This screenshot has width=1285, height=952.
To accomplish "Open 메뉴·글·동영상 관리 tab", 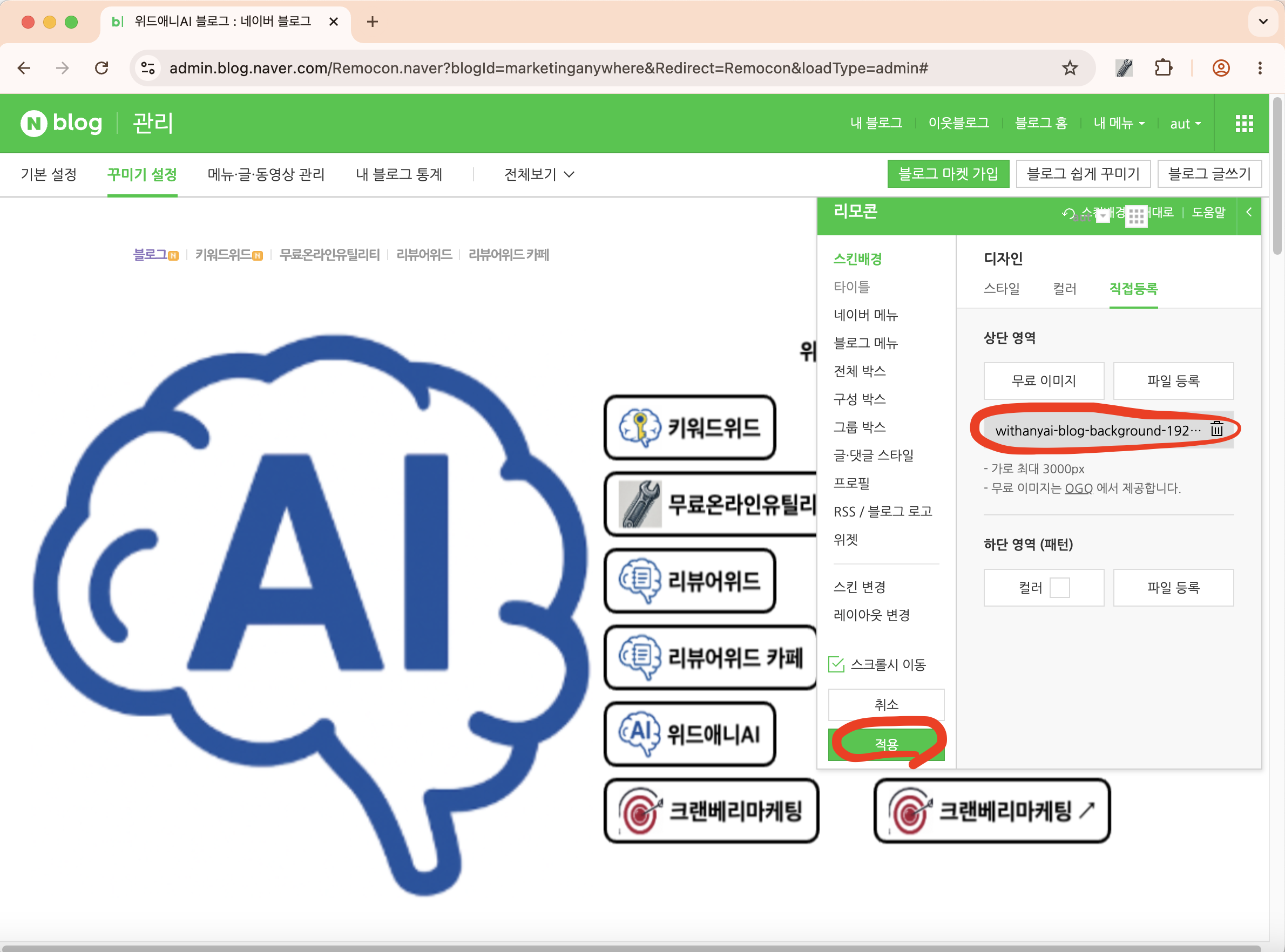I will [266, 174].
